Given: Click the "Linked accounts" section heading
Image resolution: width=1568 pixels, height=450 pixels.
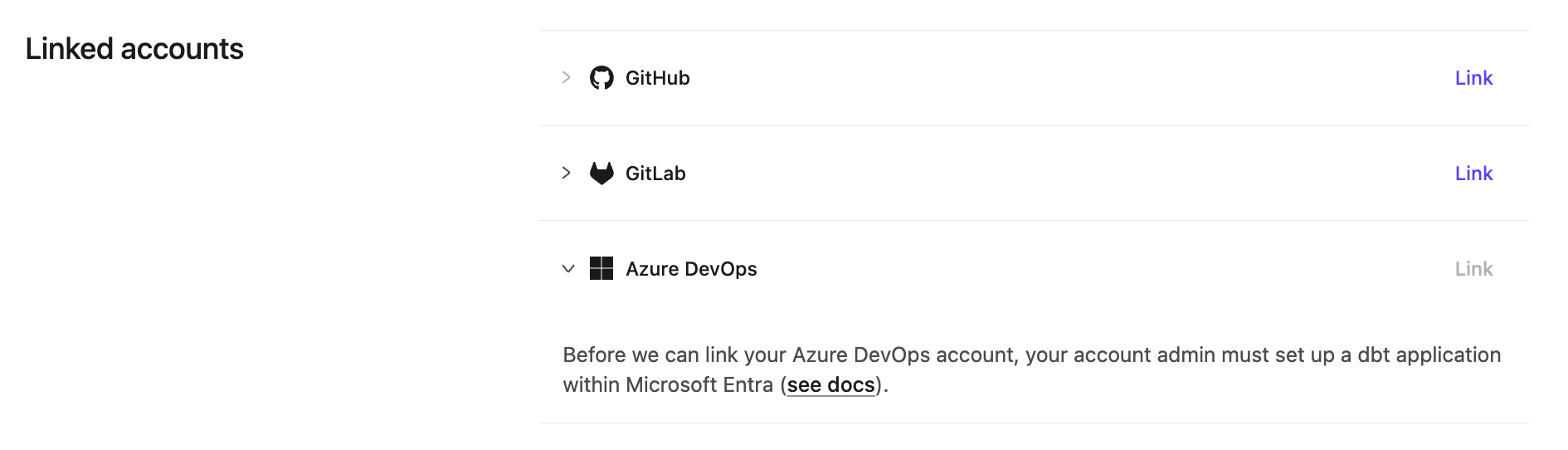Looking at the screenshot, I should (134, 49).
